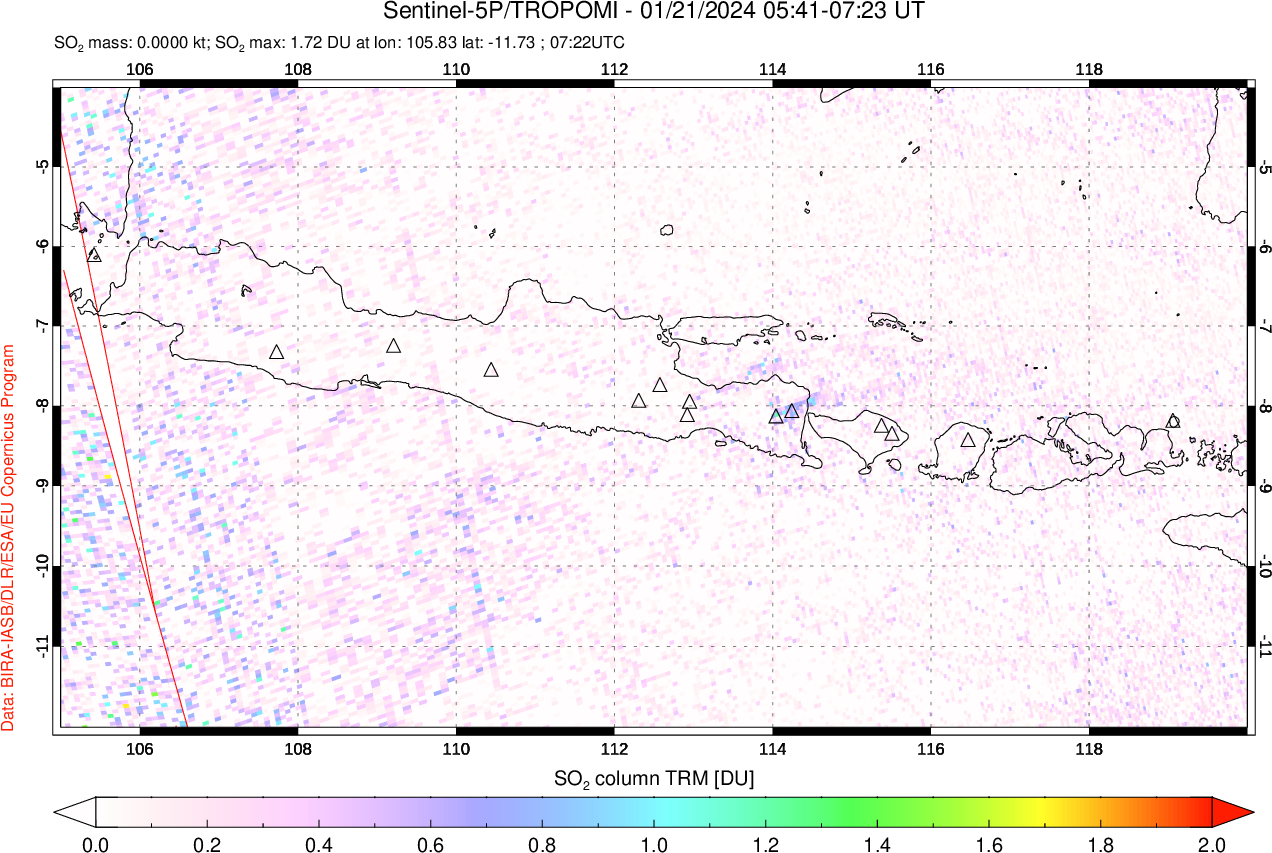The image size is (1272, 853).
Task: Click the volcano triangle near 112.3°E, 8°S
Action: (640, 401)
